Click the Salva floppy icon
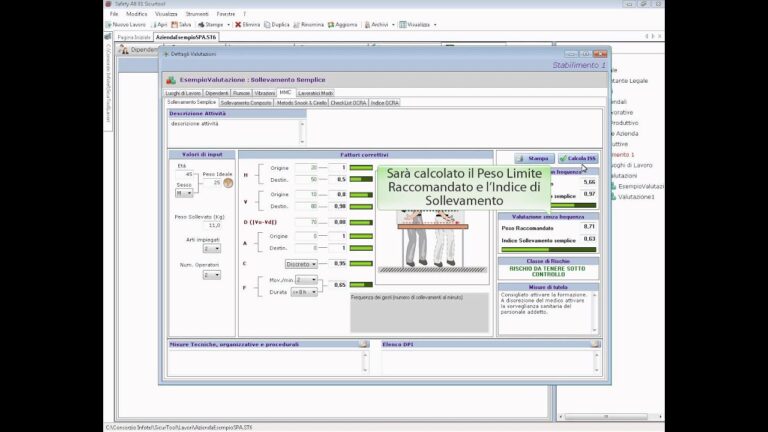 pos(174,24)
